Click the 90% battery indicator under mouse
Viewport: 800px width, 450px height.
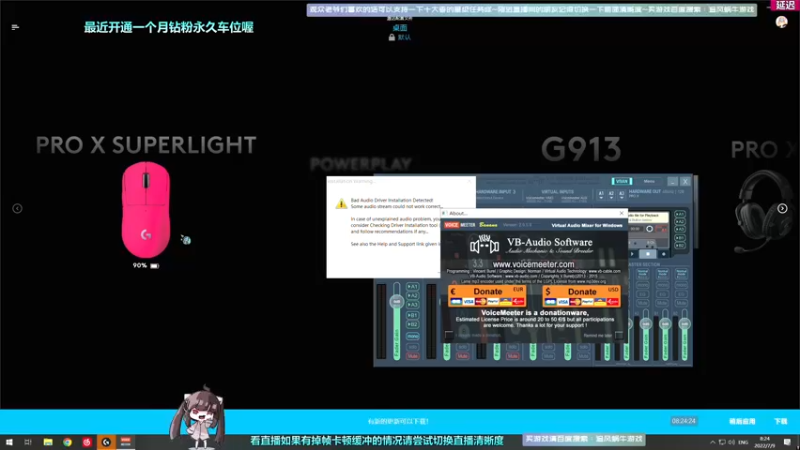[x=146, y=265]
